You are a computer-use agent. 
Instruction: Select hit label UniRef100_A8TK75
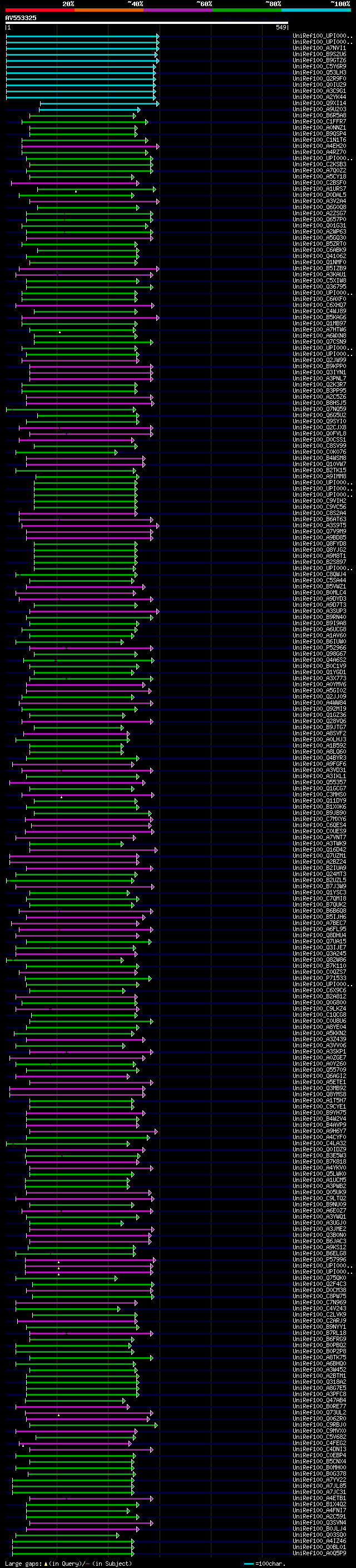click(x=319, y=1357)
